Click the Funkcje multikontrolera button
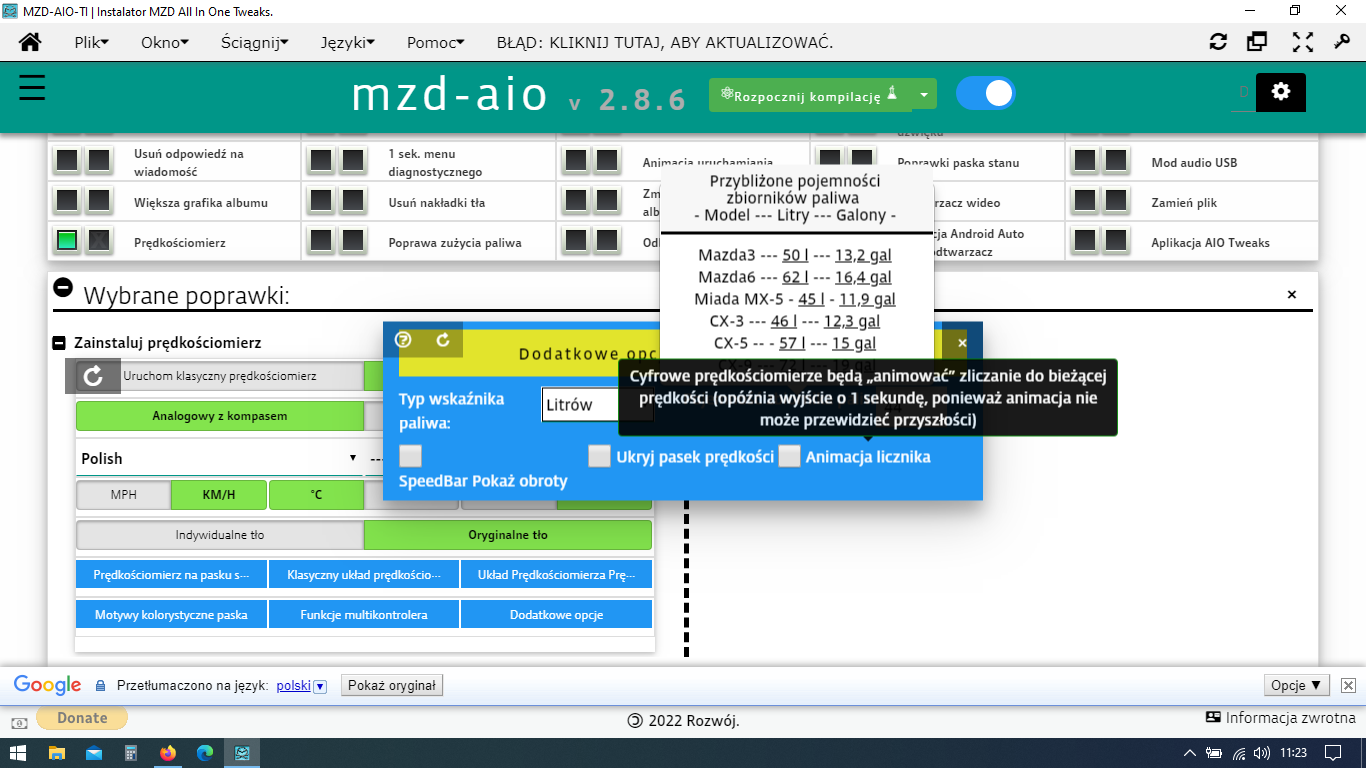The width and height of the screenshot is (1366, 768). tap(364, 614)
